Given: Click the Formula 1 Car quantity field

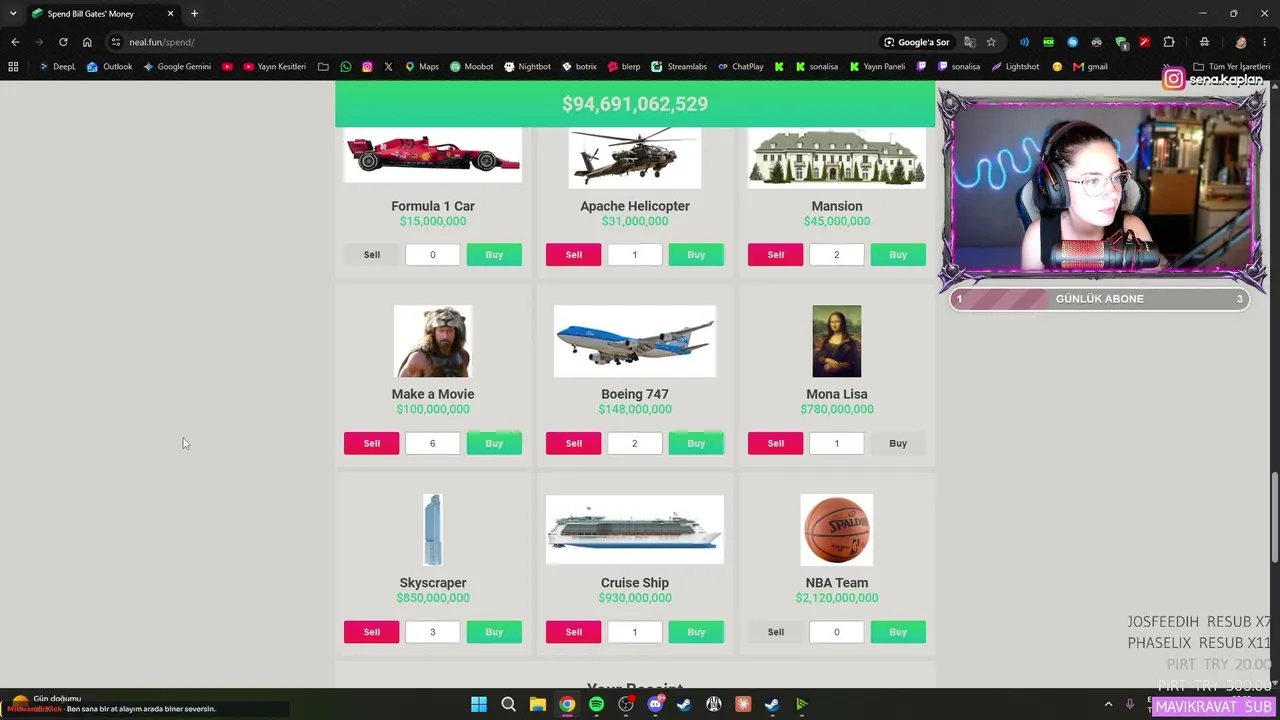Looking at the screenshot, I should pos(433,255).
